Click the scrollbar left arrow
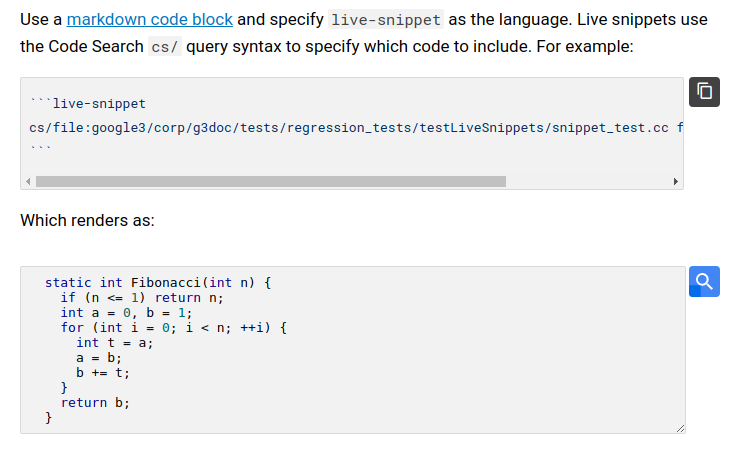This screenshot has width=733, height=452. click(28, 181)
